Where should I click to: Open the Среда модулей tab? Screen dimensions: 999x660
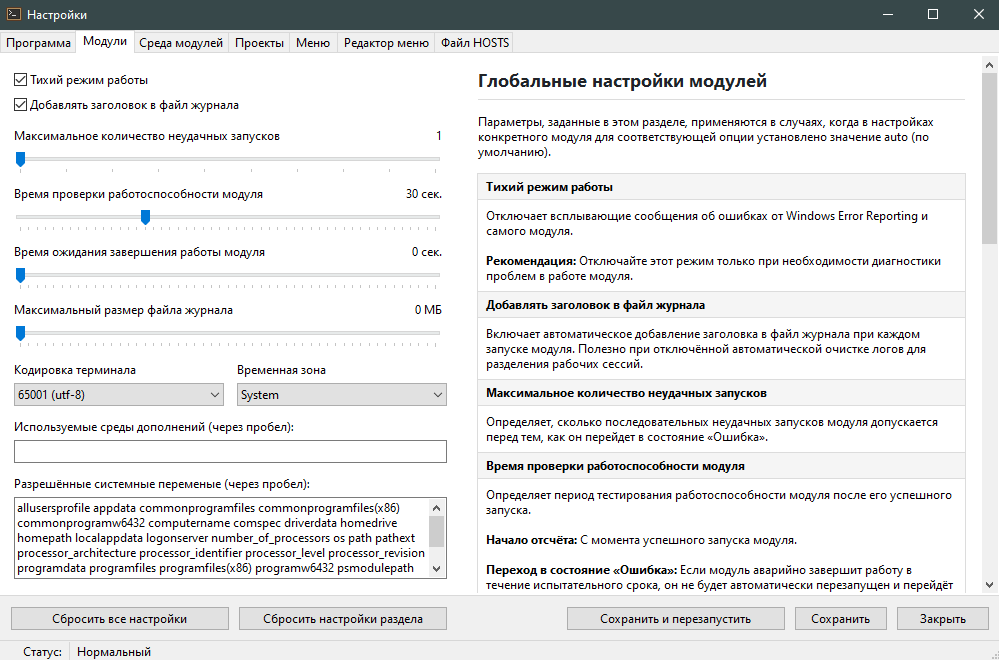coord(180,42)
